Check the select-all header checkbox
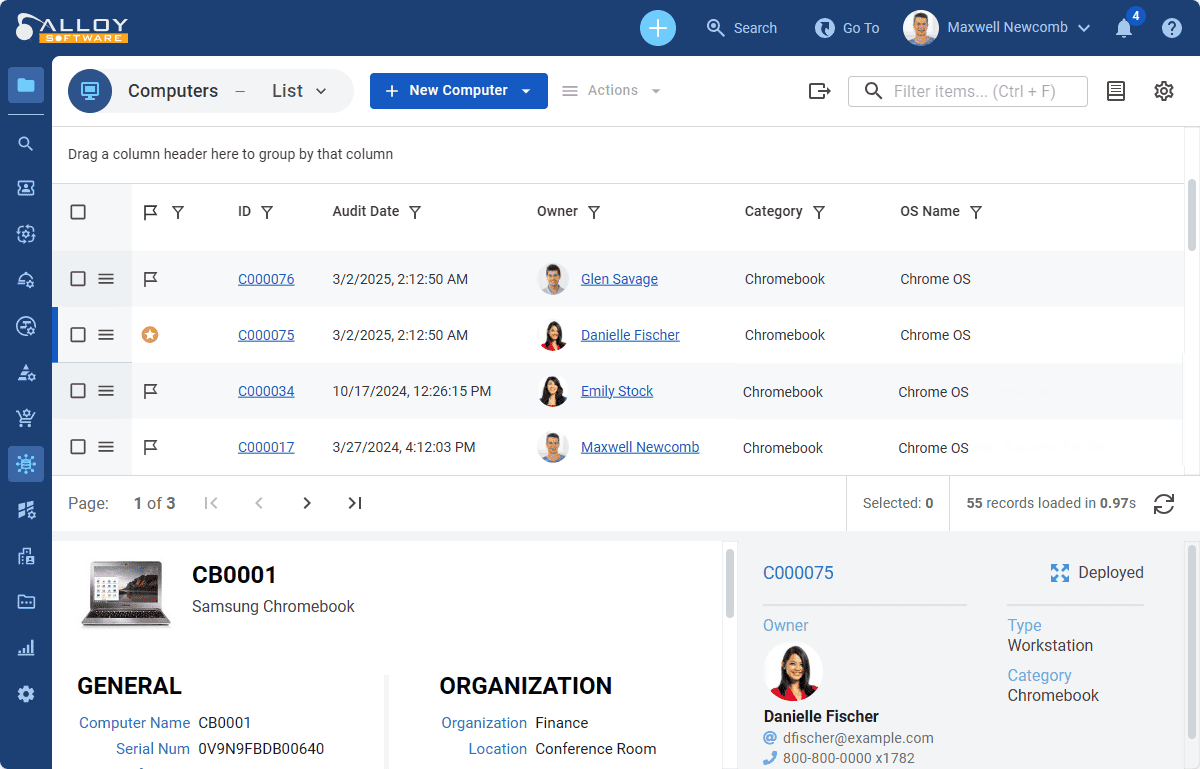The image size is (1200, 769). coord(78,212)
